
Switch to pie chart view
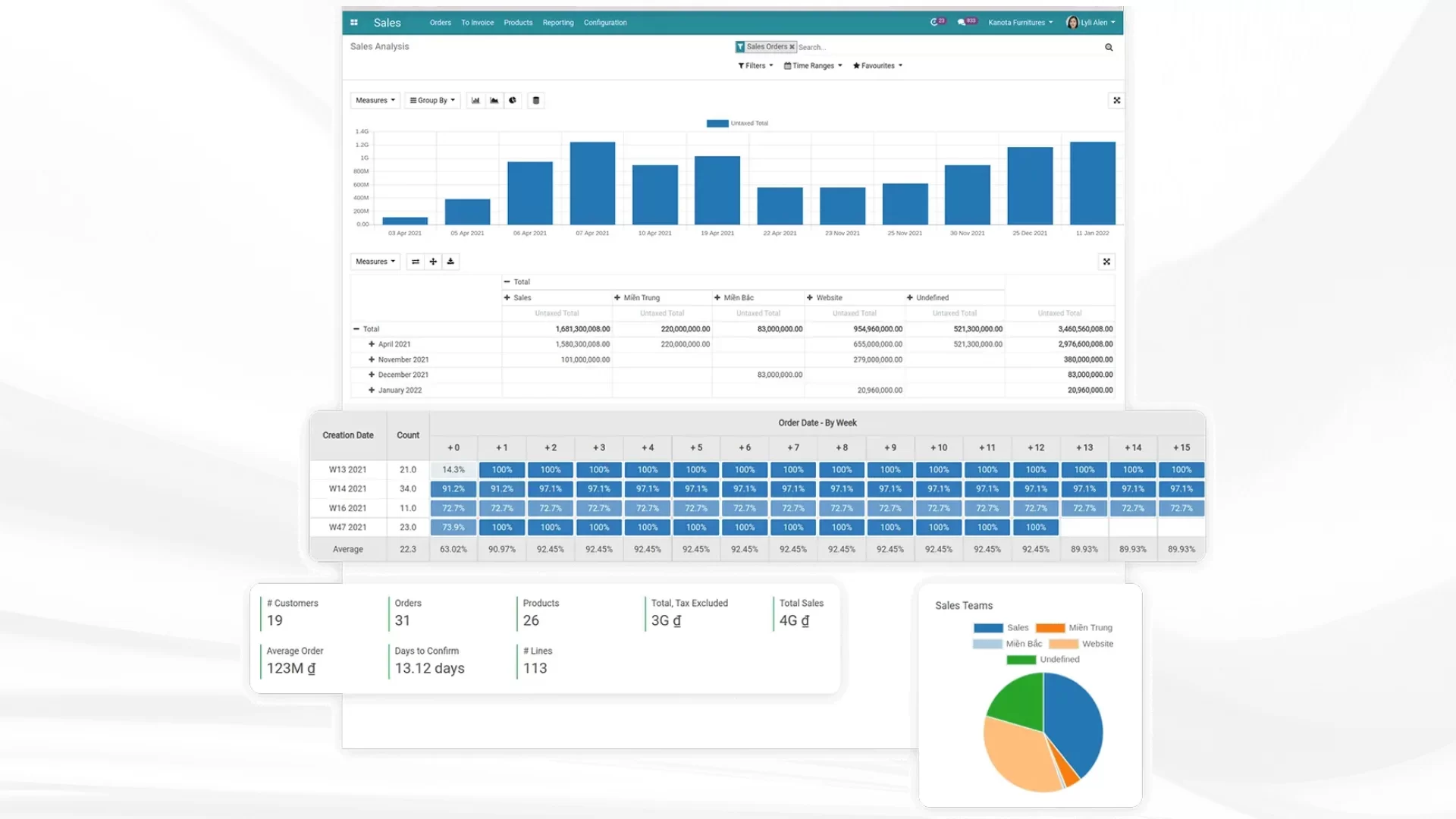[513, 100]
